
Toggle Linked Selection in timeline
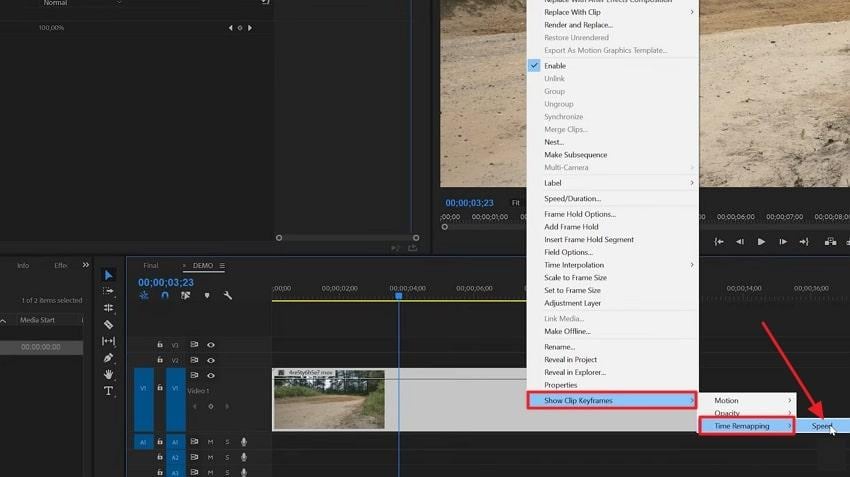[185, 295]
